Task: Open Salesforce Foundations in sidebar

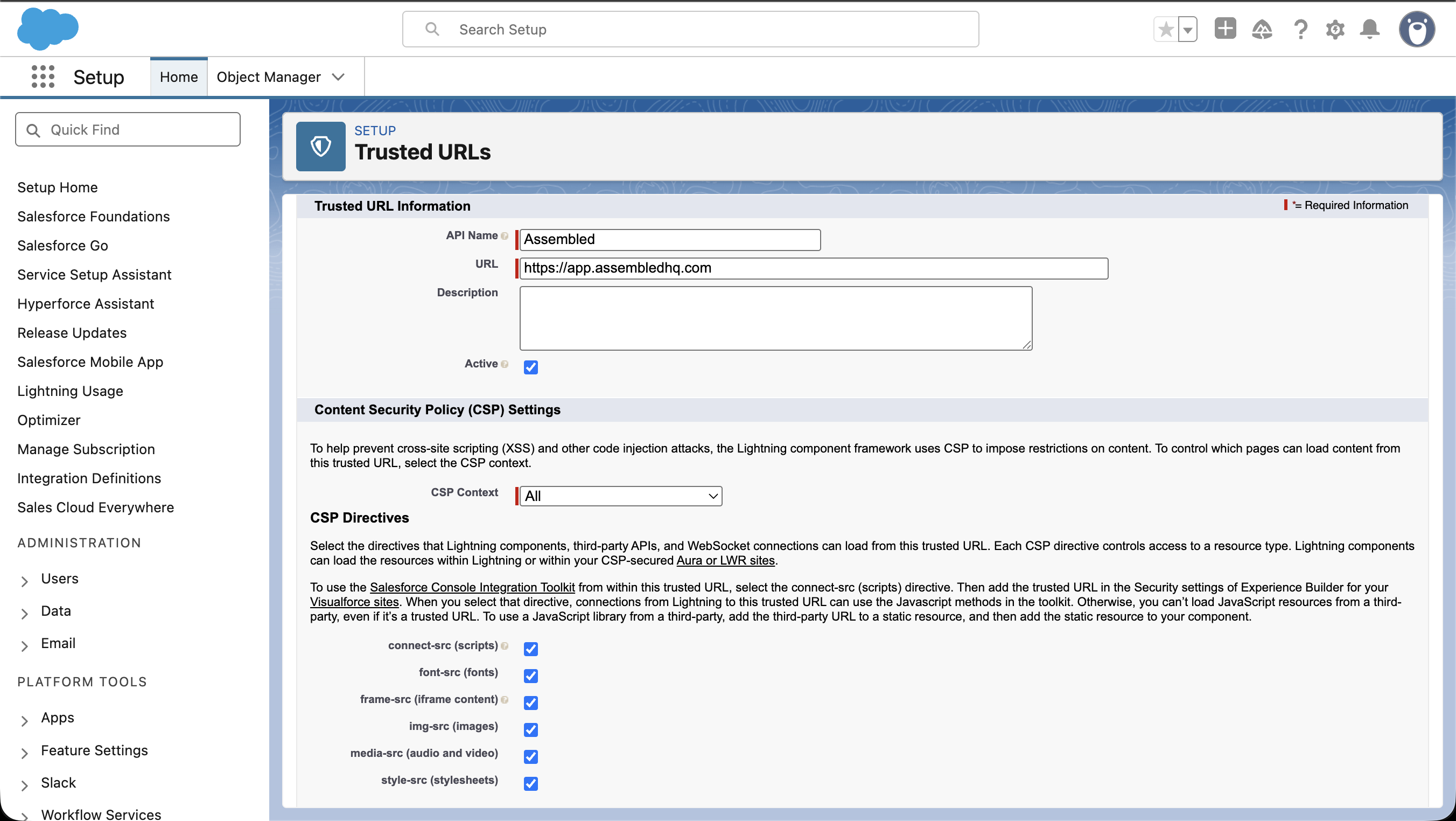Action: click(x=93, y=216)
